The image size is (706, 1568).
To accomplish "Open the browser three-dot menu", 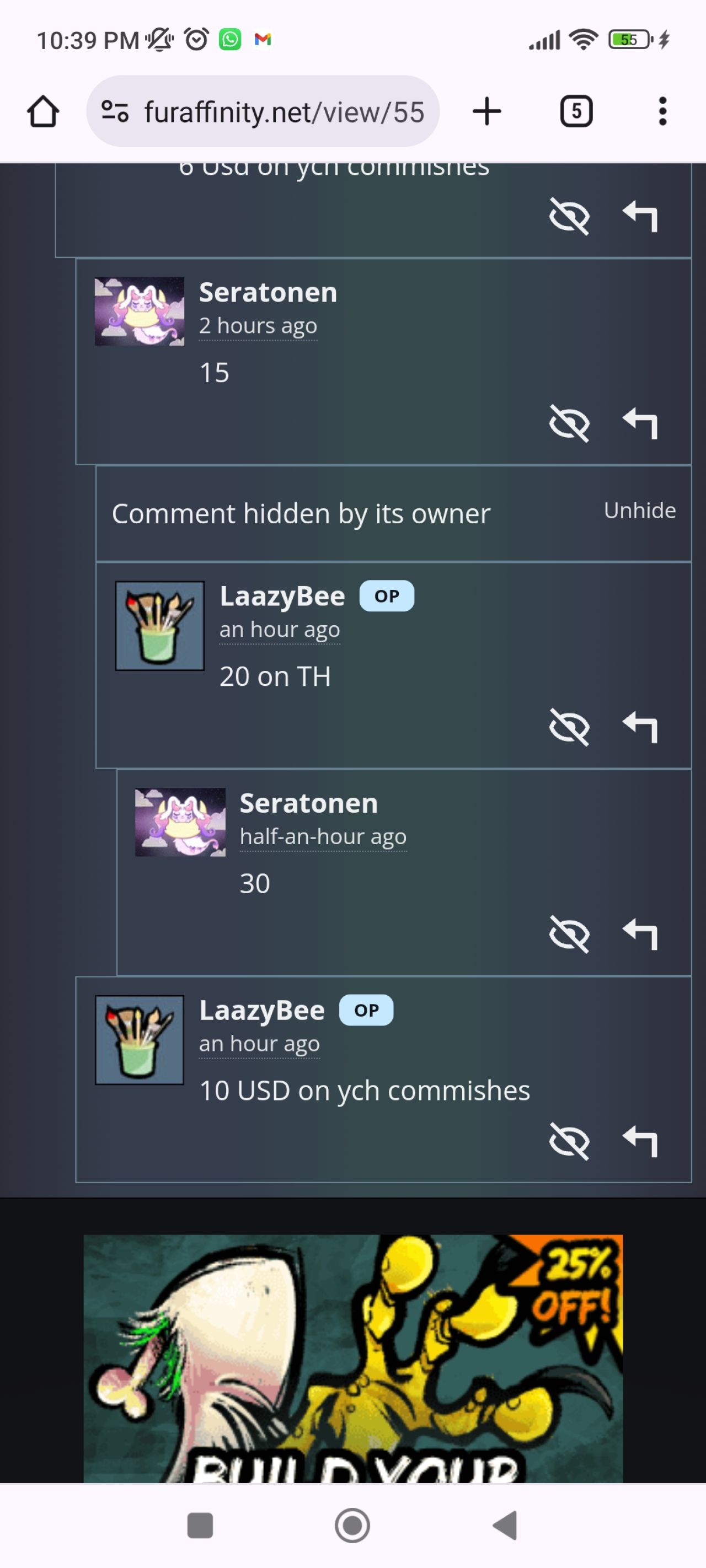I will pyautogui.click(x=663, y=111).
